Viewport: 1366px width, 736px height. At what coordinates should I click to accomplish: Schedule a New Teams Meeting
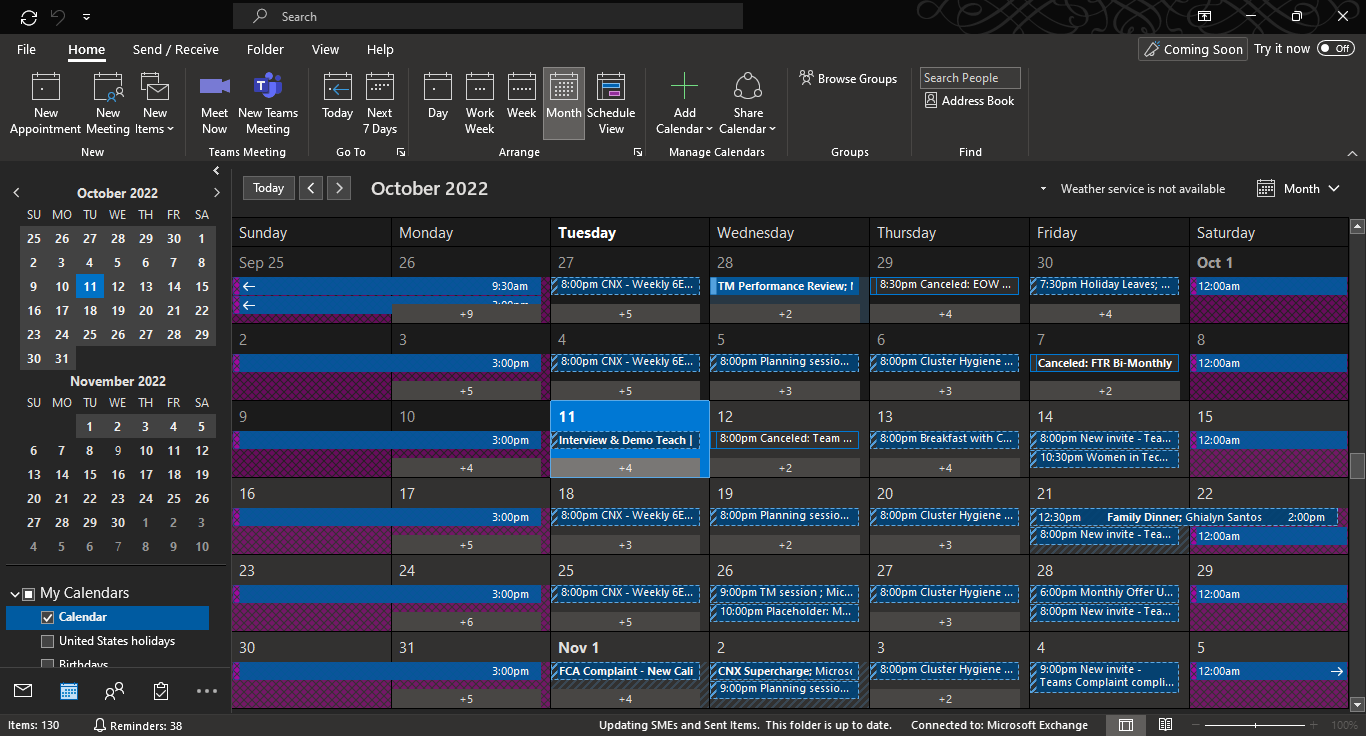click(268, 104)
